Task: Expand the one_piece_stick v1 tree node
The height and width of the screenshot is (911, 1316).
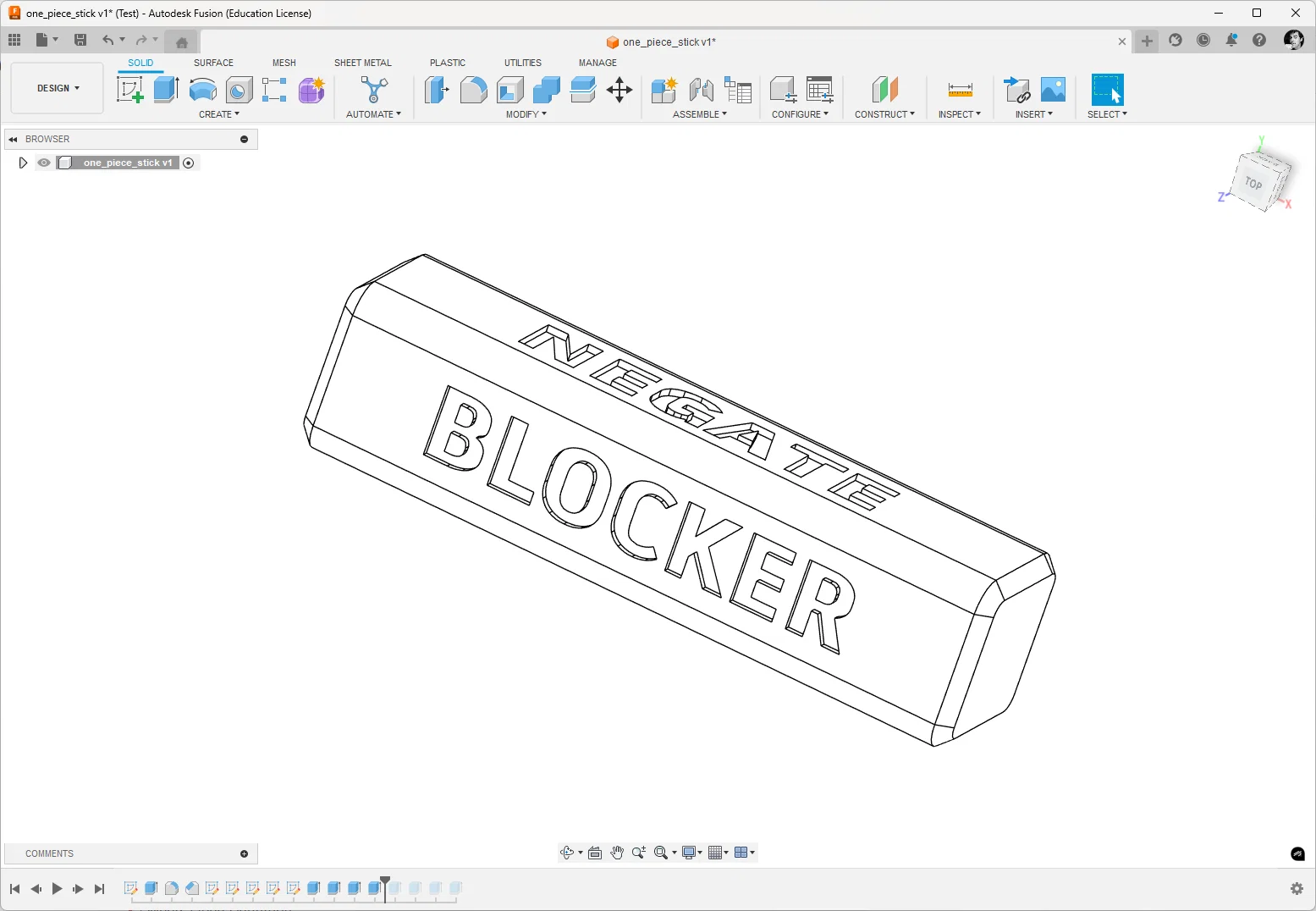Action: tap(23, 163)
